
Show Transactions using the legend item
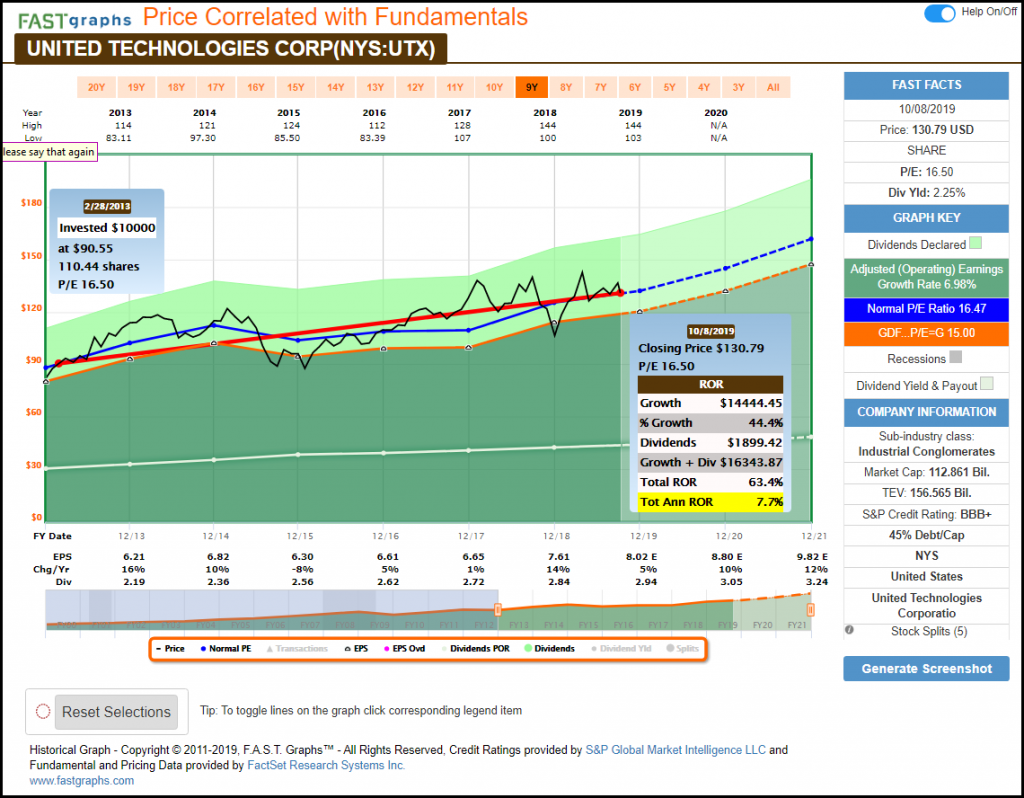[295, 649]
